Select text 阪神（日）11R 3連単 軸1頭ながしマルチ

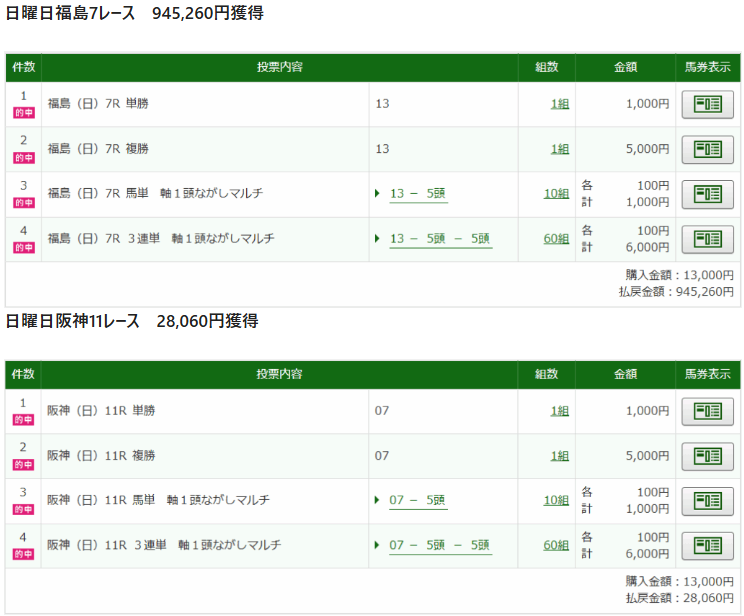(x=164, y=545)
